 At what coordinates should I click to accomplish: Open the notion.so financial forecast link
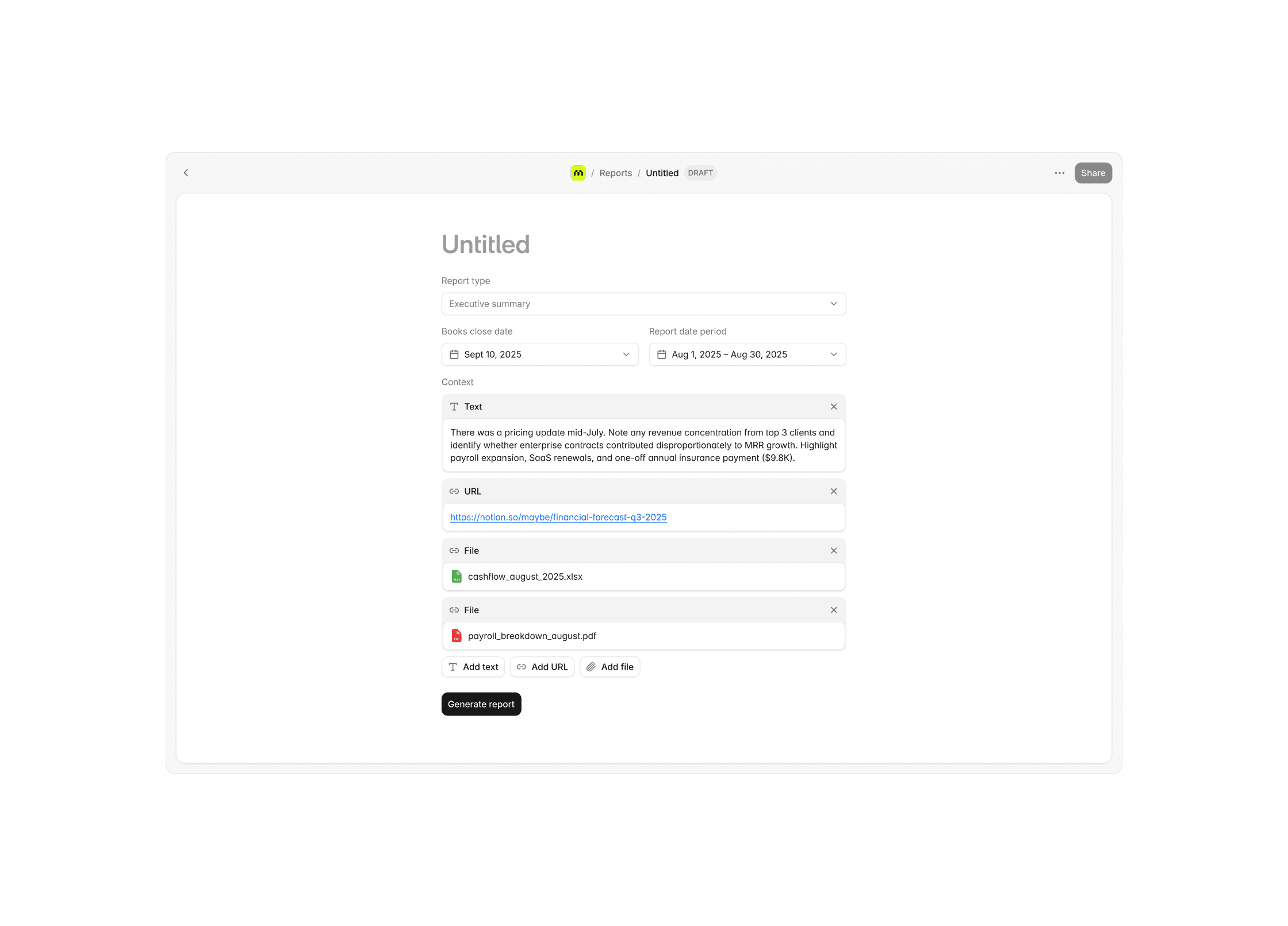[558, 517]
